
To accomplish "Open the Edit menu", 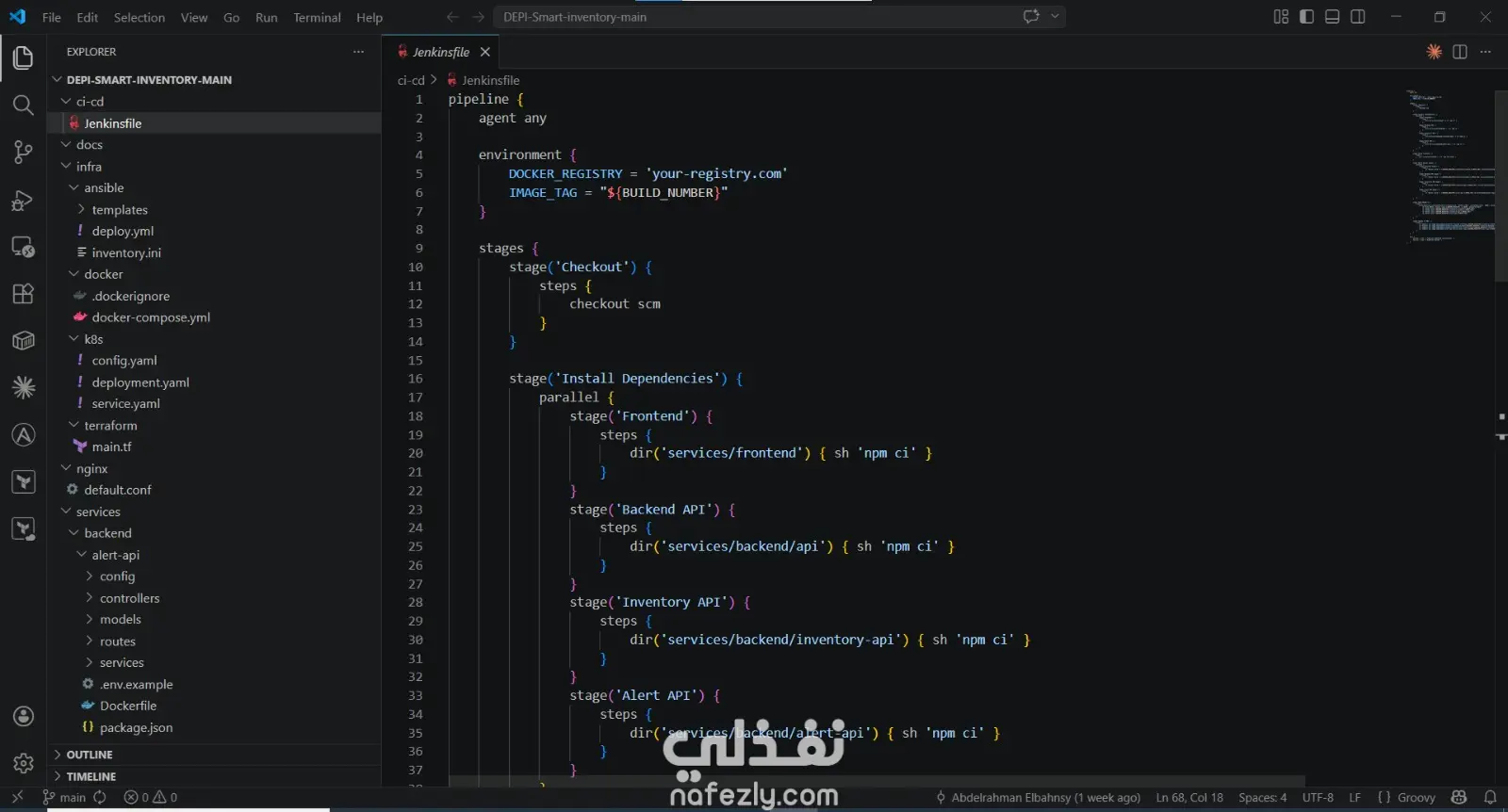I will point(88,17).
